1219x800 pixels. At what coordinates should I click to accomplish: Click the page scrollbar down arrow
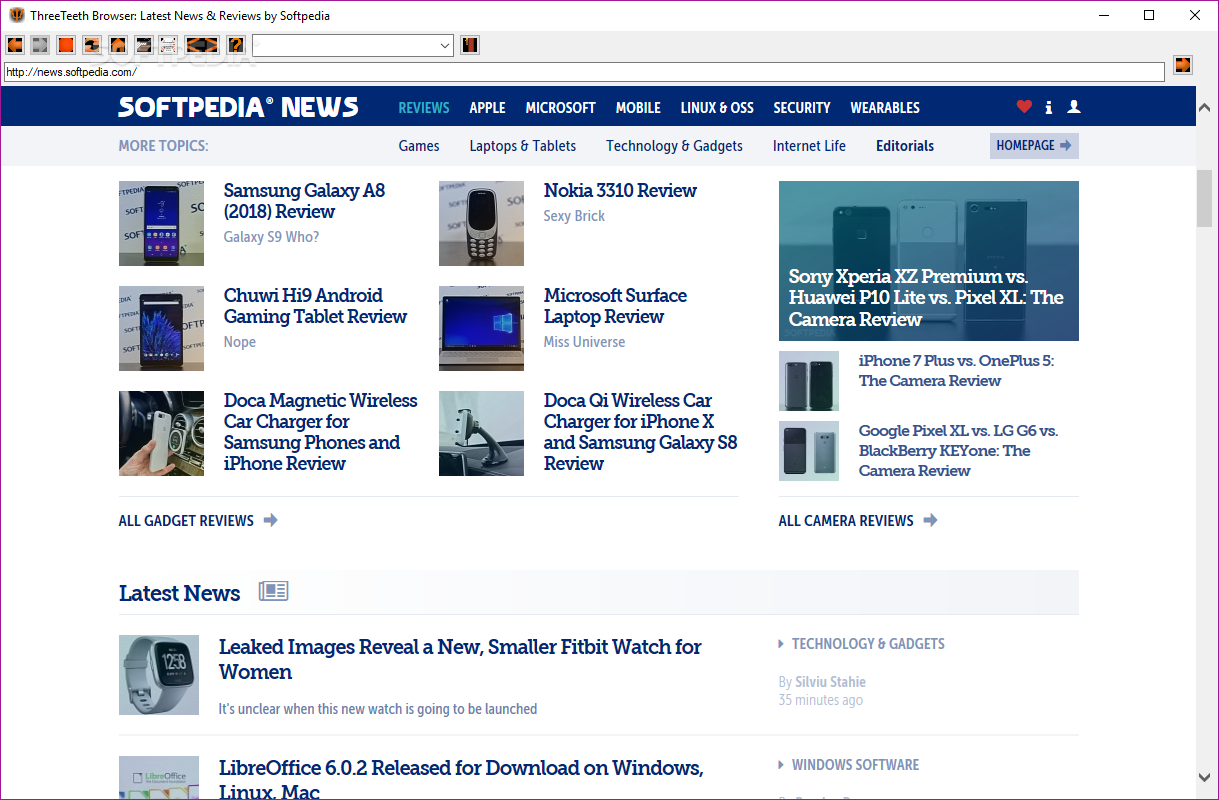click(x=1205, y=777)
